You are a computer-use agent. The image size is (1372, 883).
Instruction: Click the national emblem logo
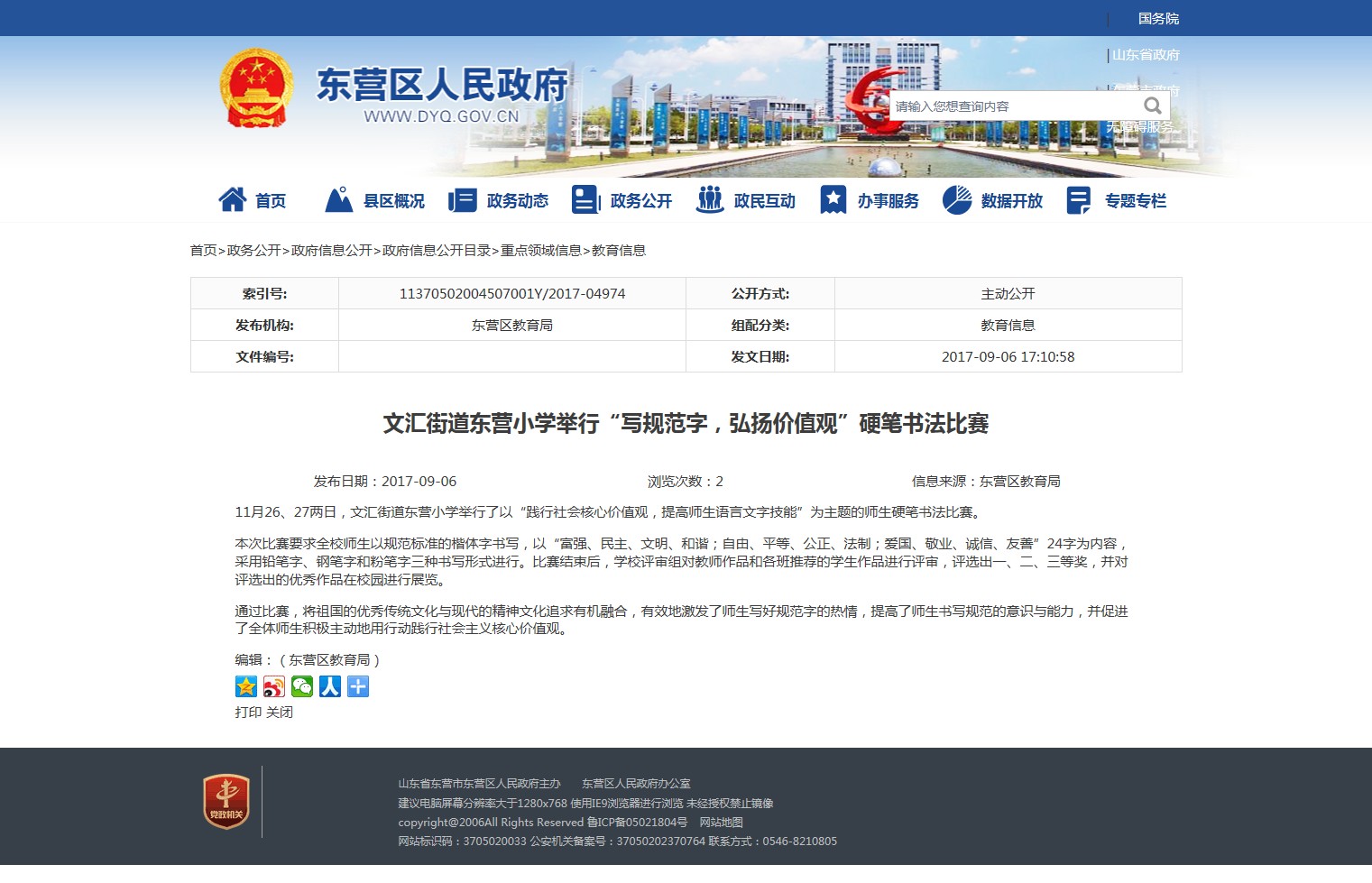point(257,88)
